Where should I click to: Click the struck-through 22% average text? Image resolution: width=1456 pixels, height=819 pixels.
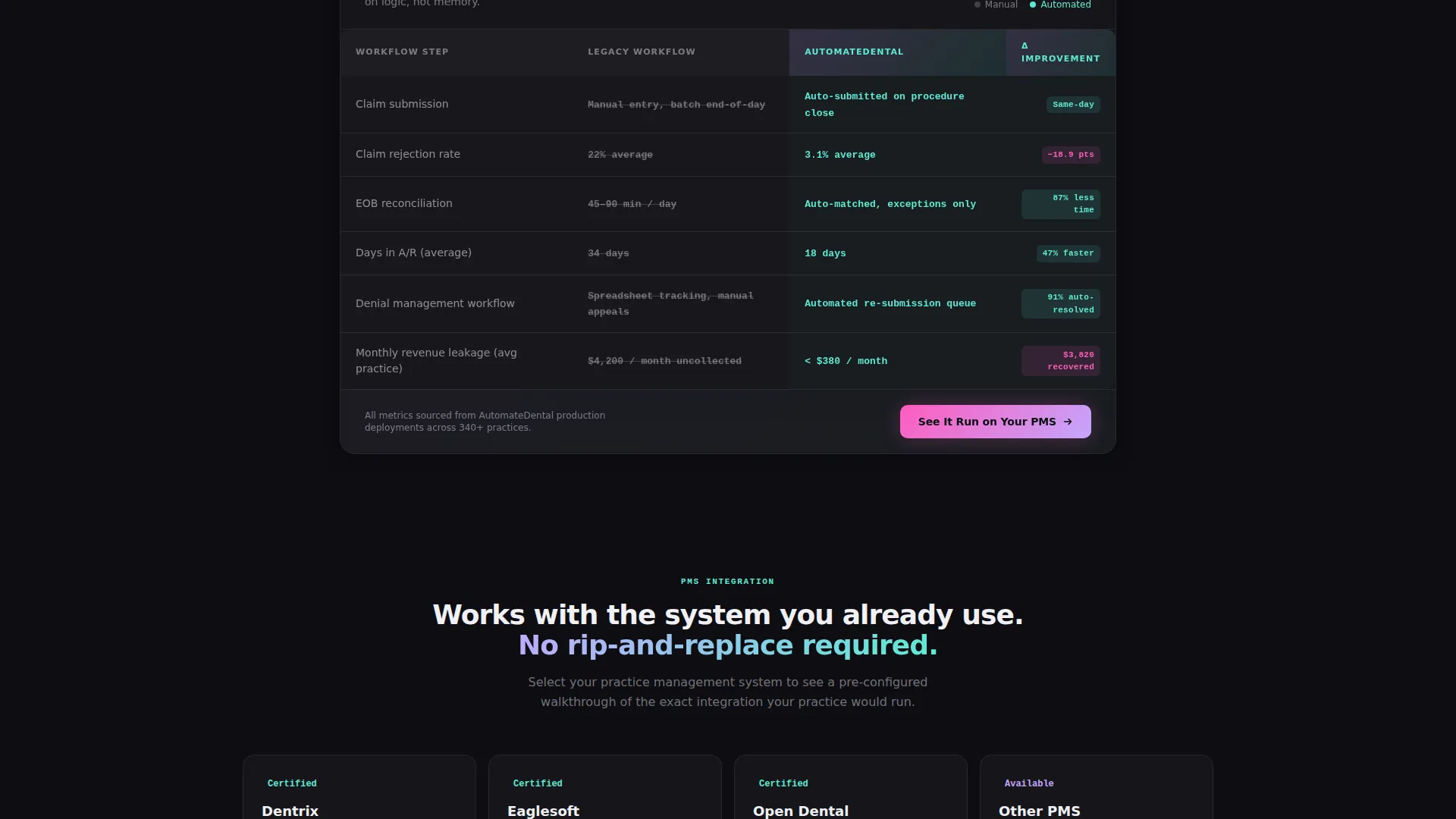[620, 155]
